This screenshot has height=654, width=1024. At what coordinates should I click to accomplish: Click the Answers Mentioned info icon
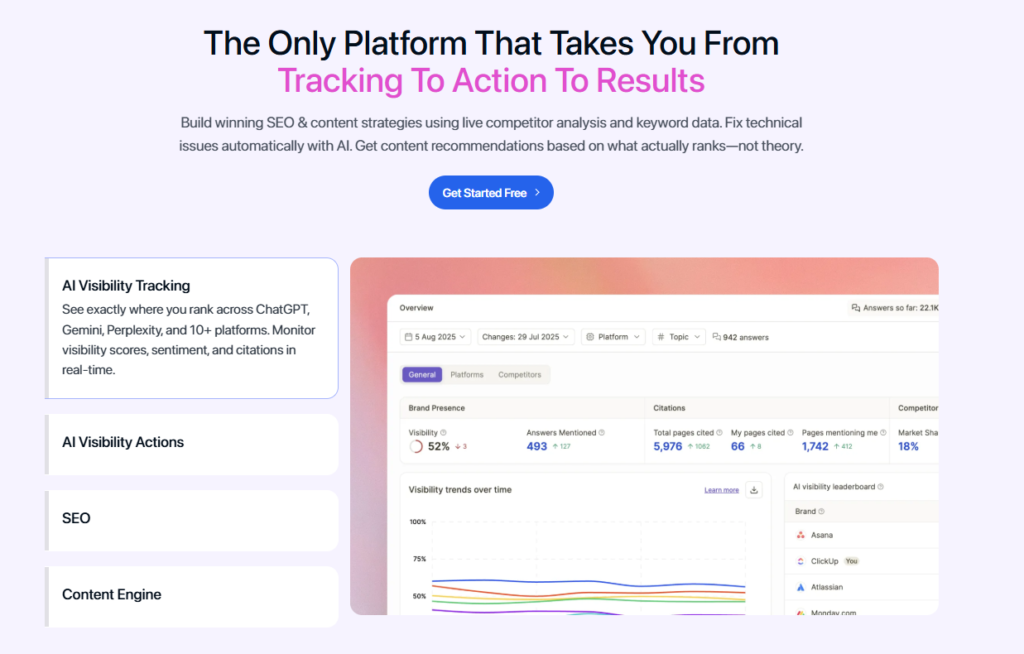(x=602, y=433)
